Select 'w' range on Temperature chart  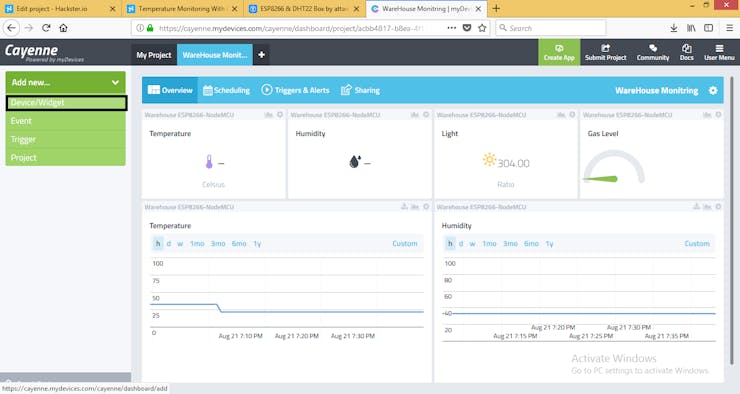[180, 243]
